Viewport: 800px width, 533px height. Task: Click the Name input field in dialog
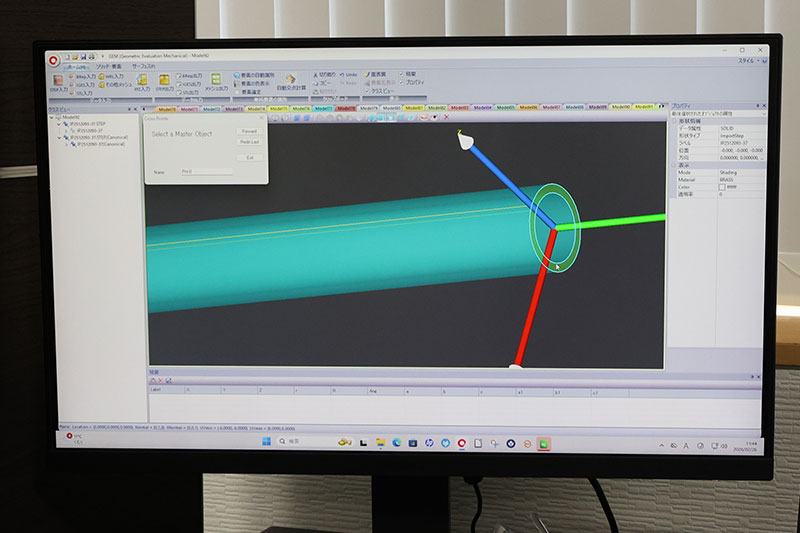tap(205, 172)
